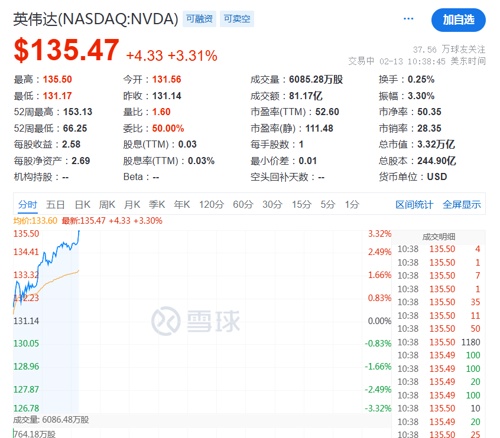Choose the 15分 interval chart
Viewport: 500px width, 438px height.
(x=302, y=204)
